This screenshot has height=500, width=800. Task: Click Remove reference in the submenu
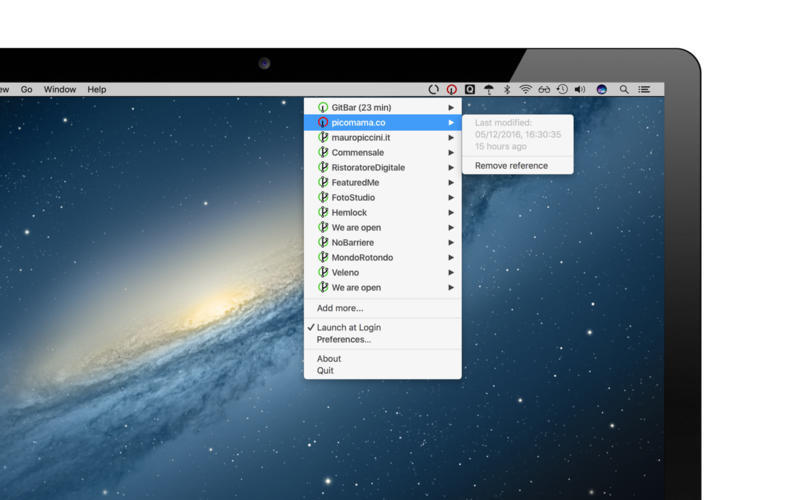(x=511, y=165)
